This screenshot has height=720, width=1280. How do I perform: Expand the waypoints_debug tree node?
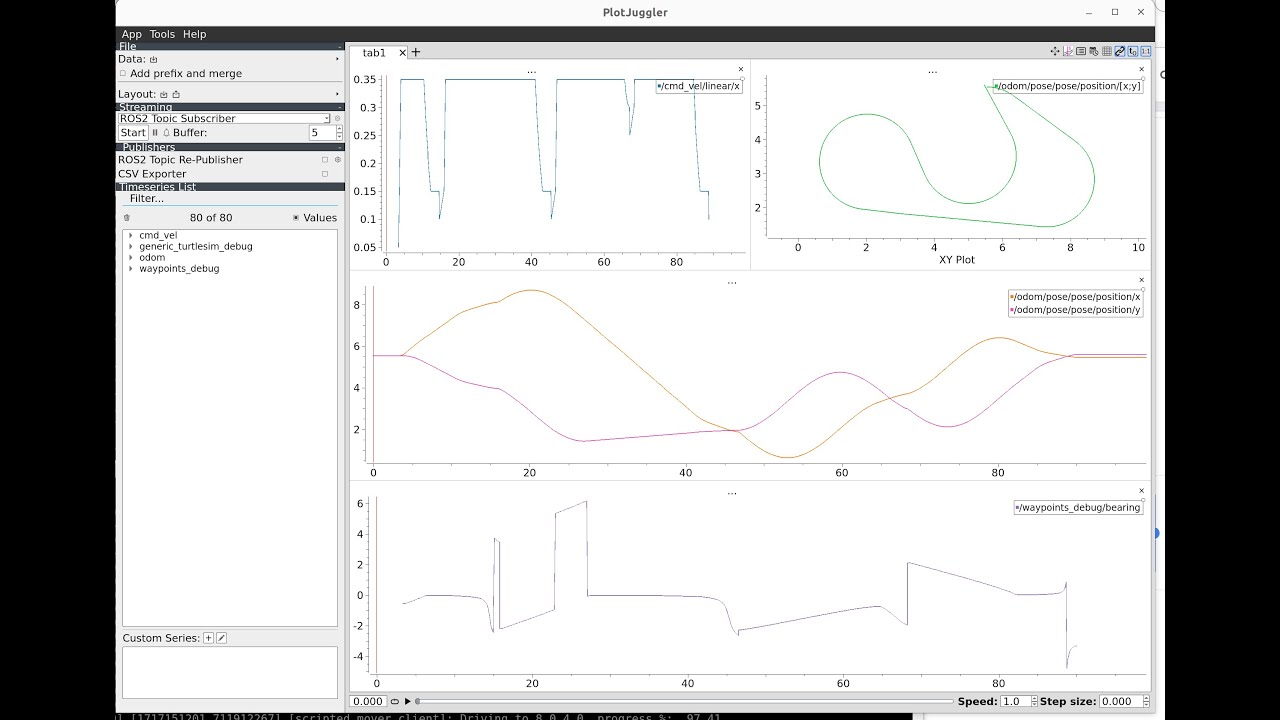pyautogui.click(x=130, y=268)
